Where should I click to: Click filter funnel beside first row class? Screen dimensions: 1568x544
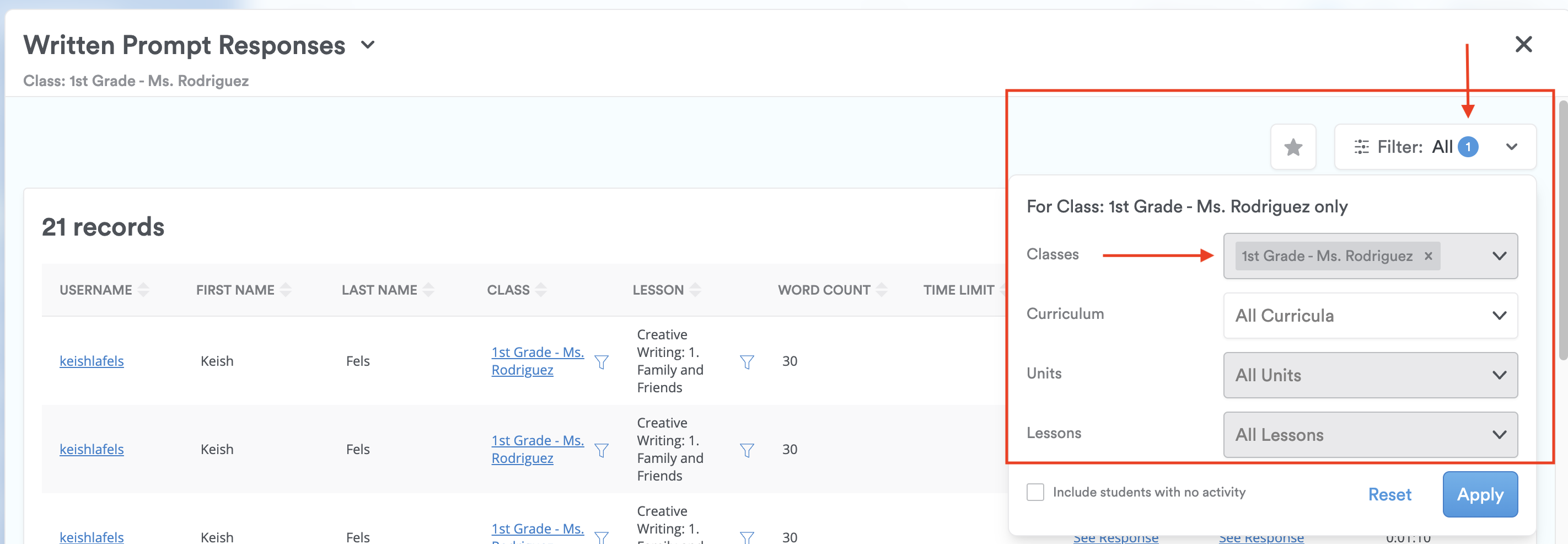pos(601,362)
